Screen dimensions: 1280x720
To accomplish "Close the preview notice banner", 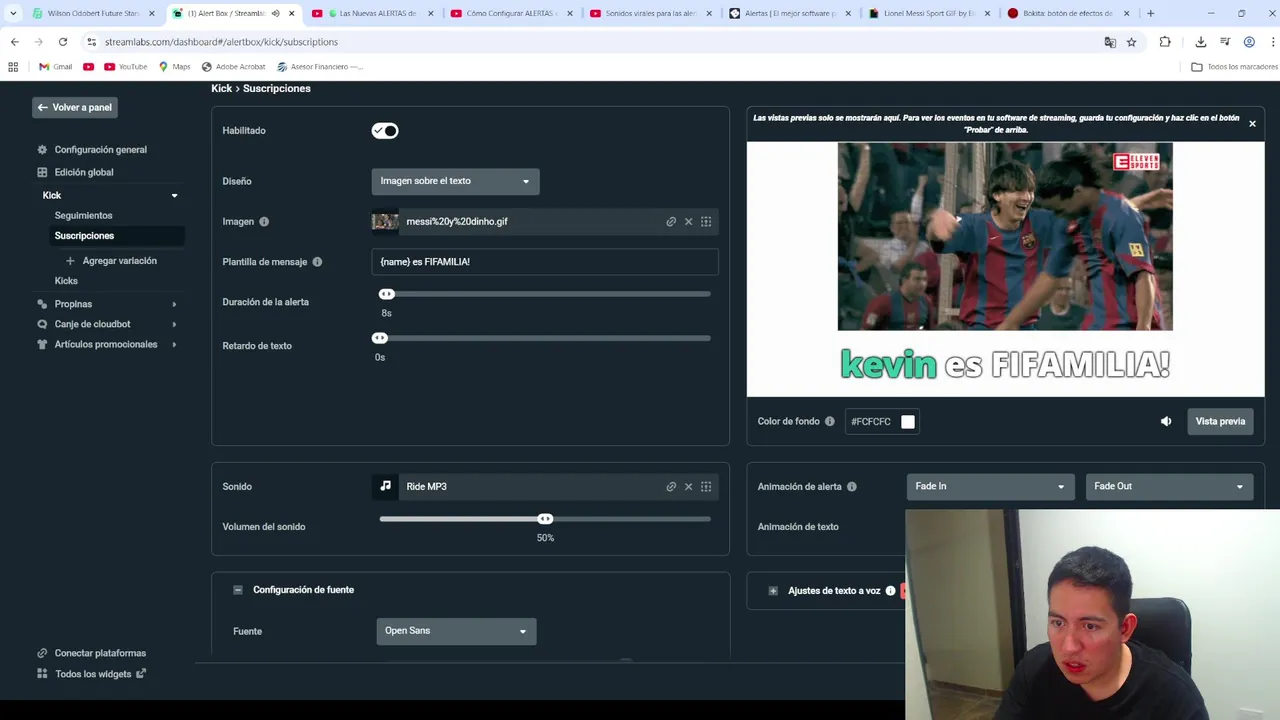I will coord(1252,124).
